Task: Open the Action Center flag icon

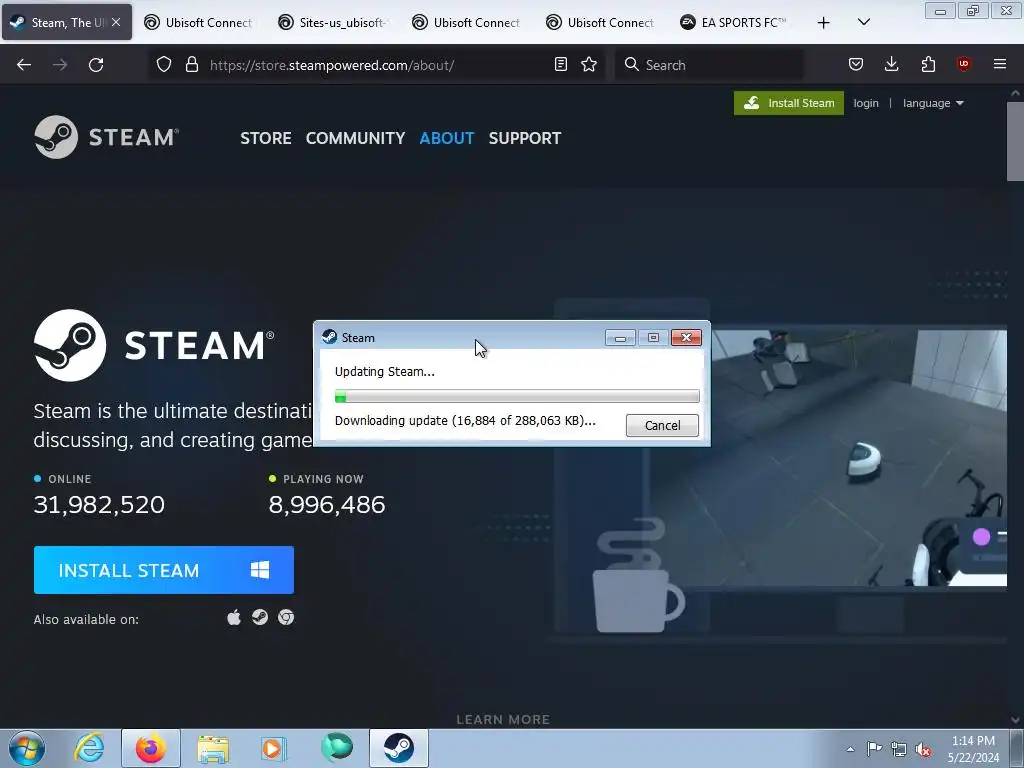Action: pyautogui.click(x=874, y=748)
